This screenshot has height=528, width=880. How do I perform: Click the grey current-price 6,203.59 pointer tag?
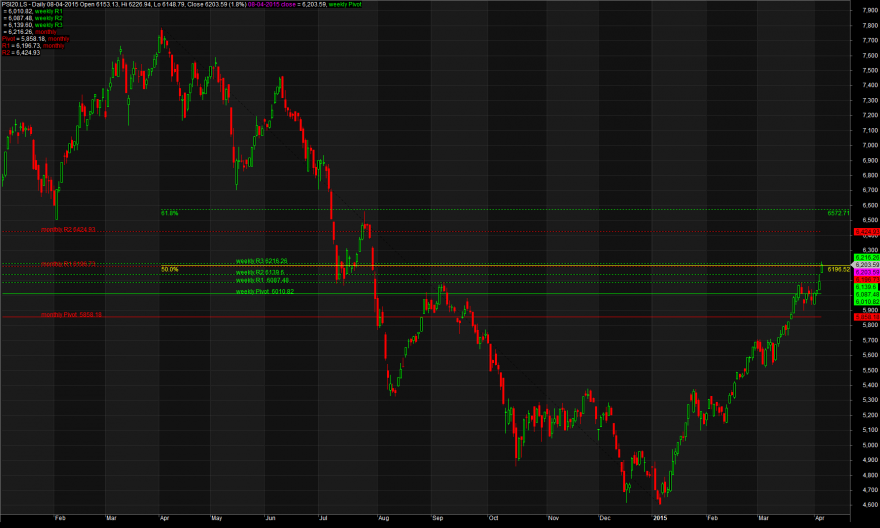tap(866, 265)
